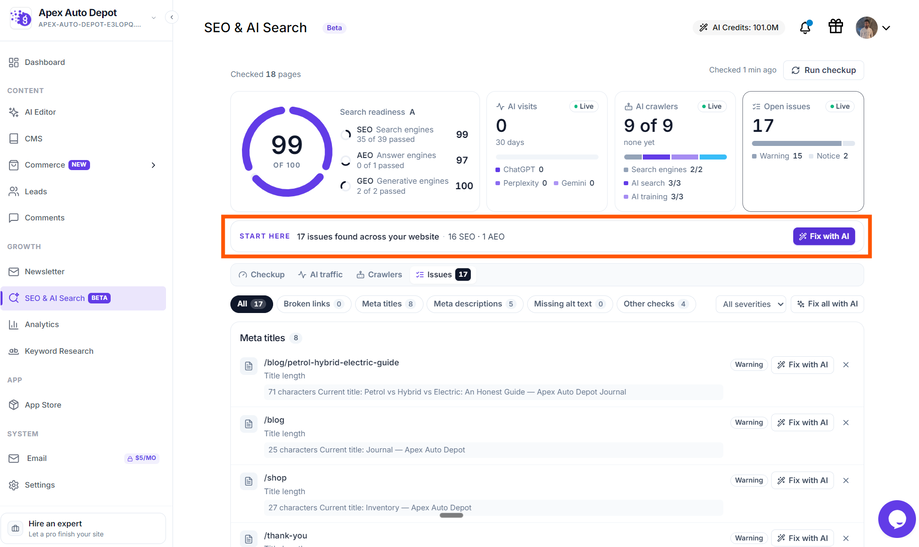This screenshot has width=919, height=547.
Task: Click the Run checkup button
Action: tap(823, 70)
